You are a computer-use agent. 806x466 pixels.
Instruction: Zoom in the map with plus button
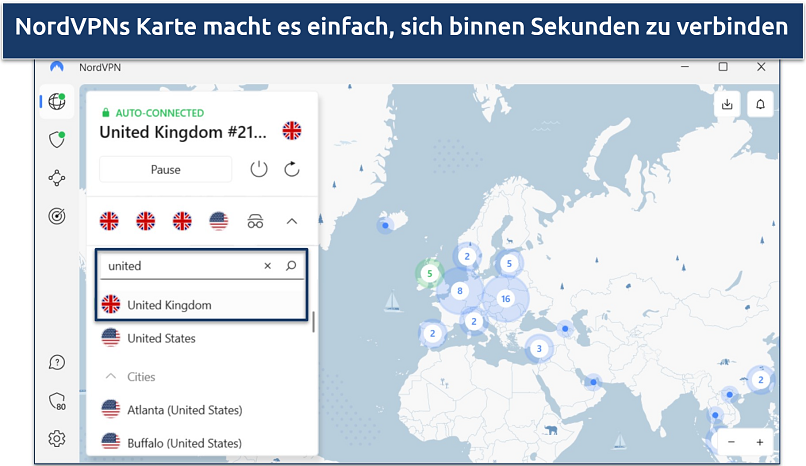[760, 442]
